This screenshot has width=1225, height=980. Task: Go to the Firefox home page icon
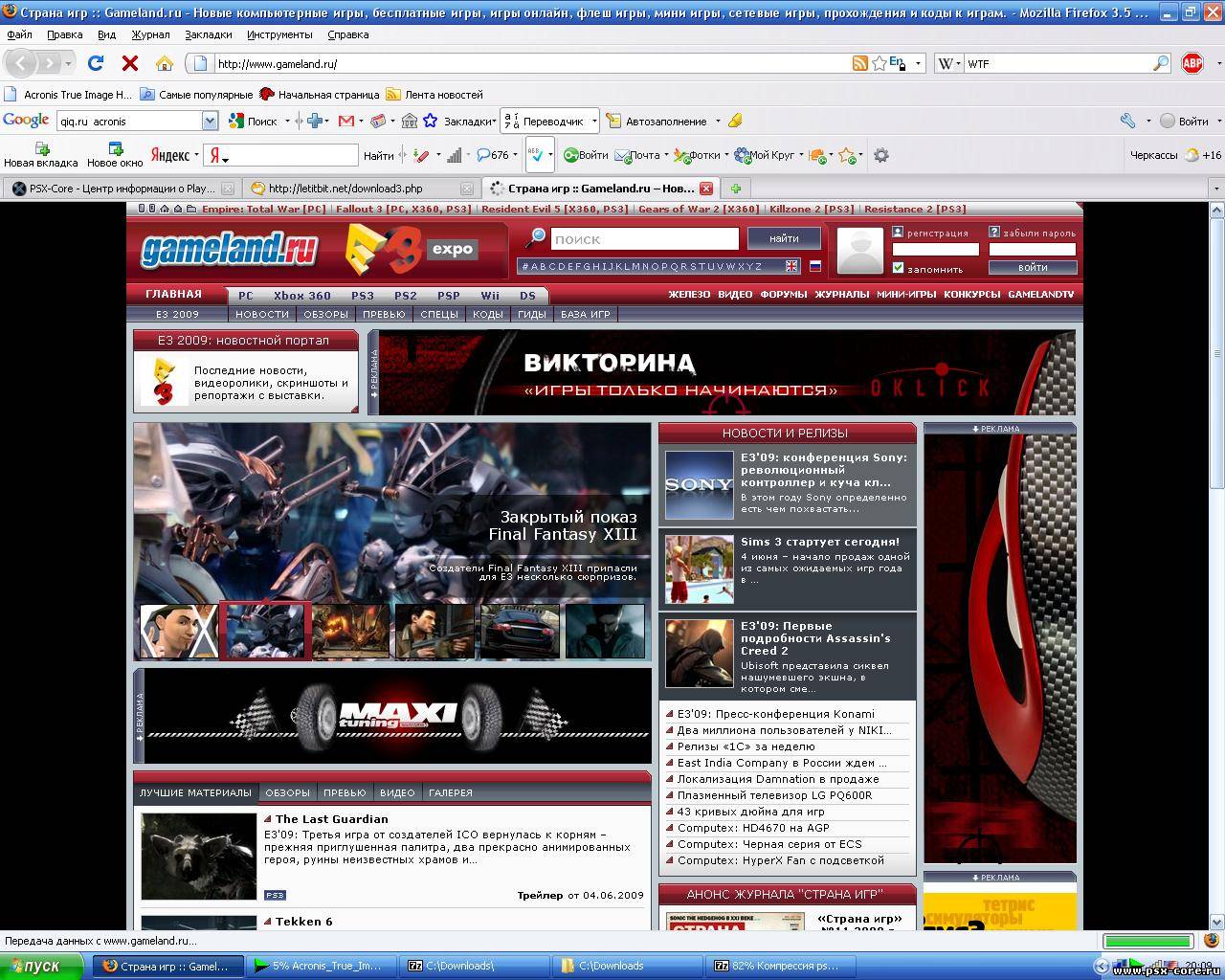[165, 63]
